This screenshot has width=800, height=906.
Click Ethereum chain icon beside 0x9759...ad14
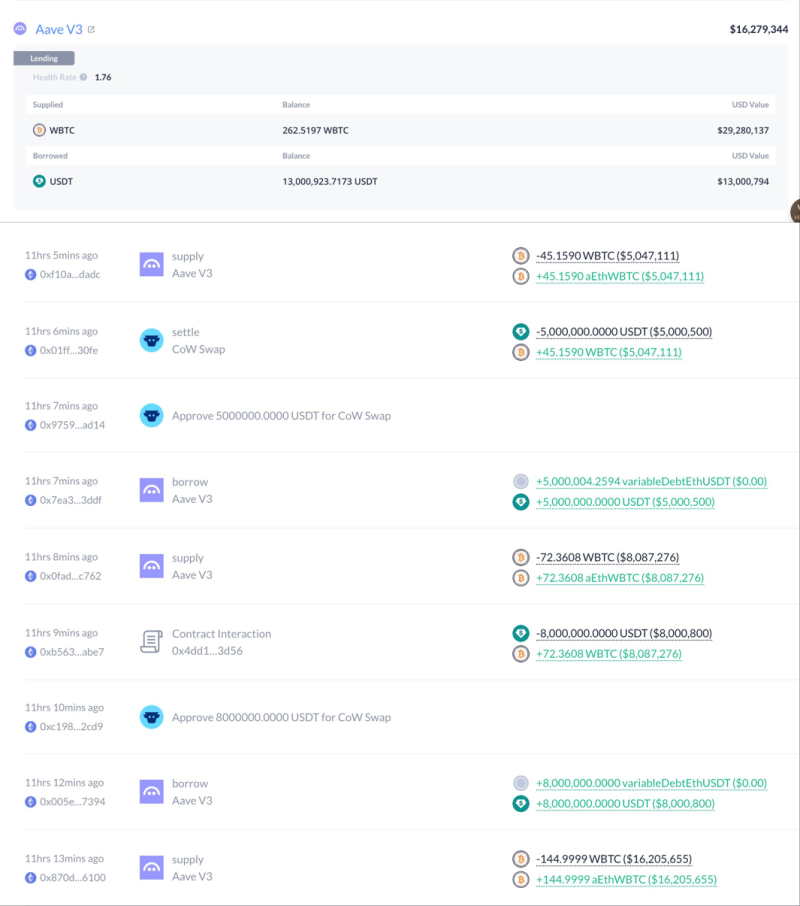[31, 425]
